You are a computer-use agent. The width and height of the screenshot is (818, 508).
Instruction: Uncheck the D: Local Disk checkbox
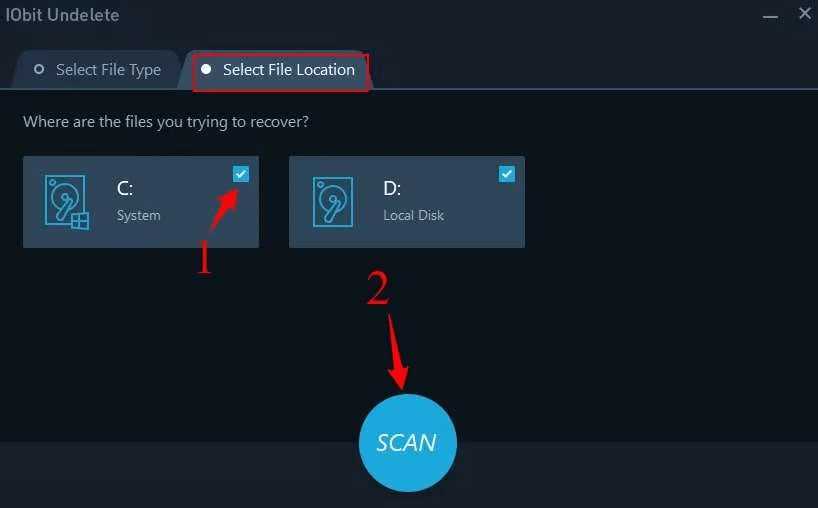pyautogui.click(x=507, y=174)
